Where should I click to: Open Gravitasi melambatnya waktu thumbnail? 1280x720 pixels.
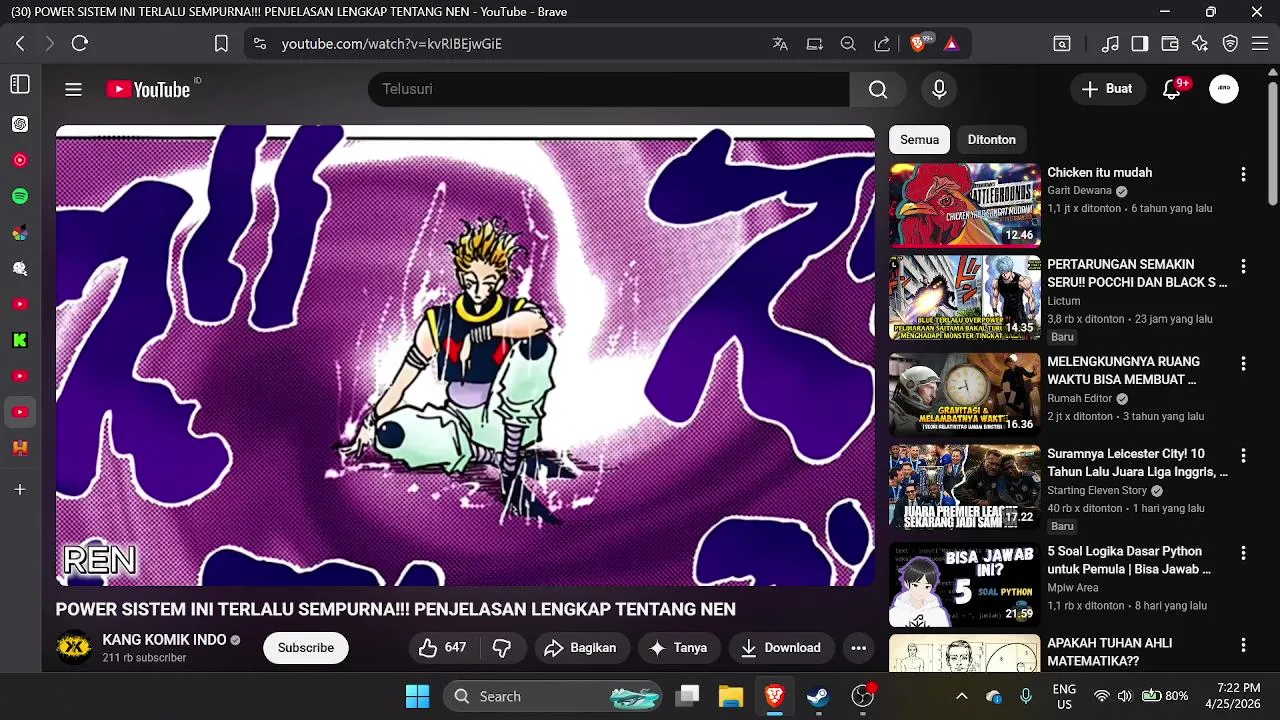[x=965, y=394]
